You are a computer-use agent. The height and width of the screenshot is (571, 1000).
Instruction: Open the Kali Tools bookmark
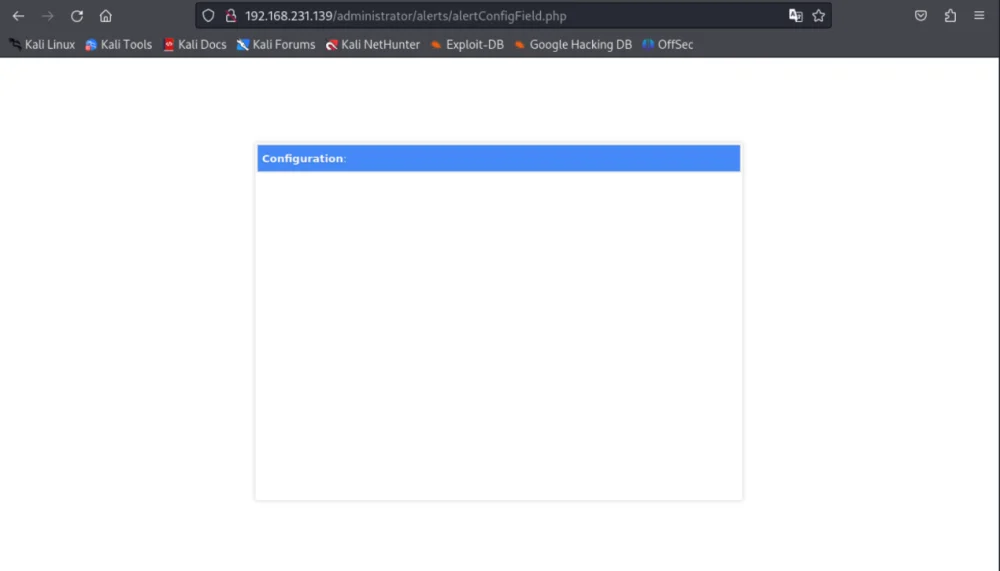[x=119, y=45]
